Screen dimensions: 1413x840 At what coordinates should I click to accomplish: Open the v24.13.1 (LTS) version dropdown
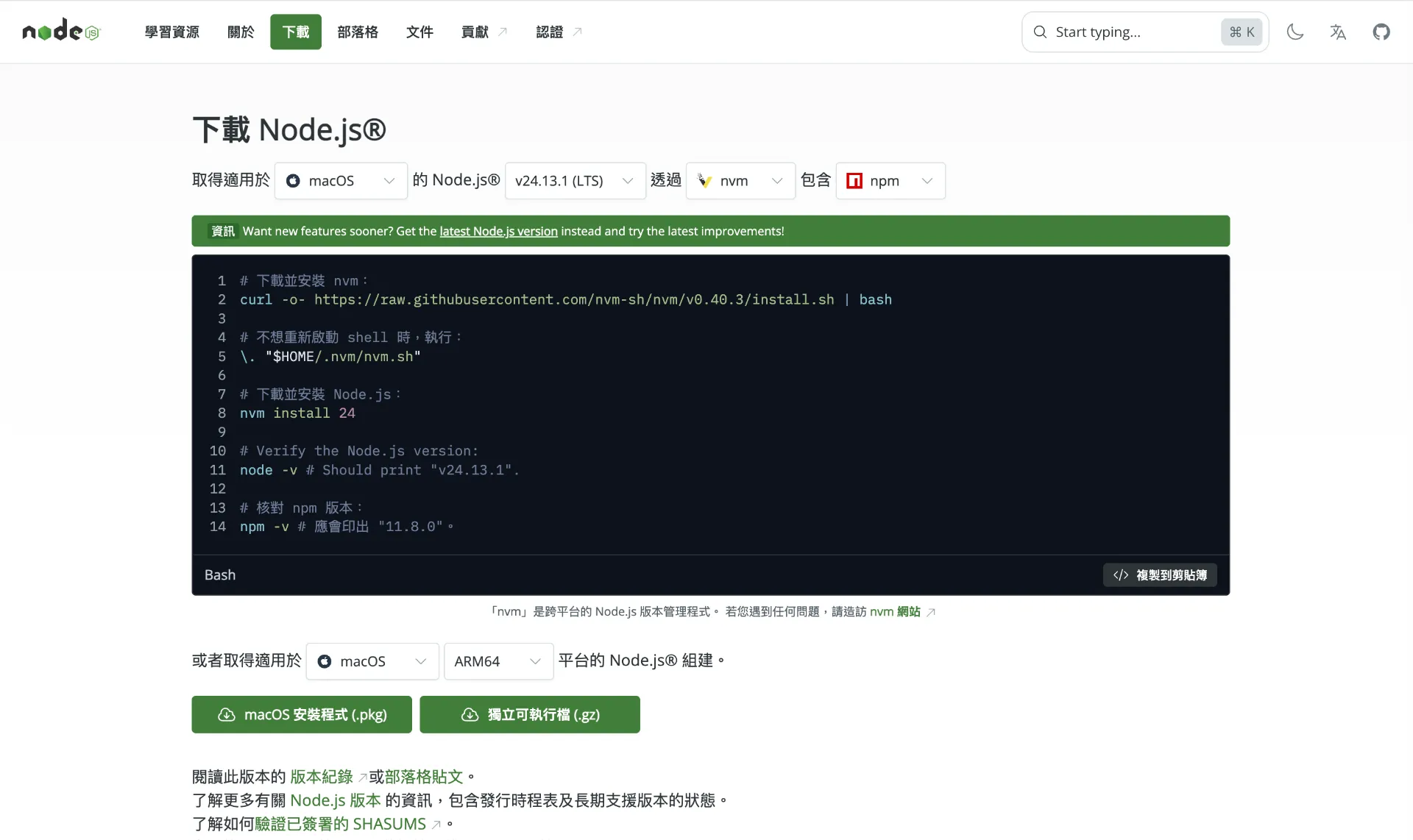pos(575,181)
